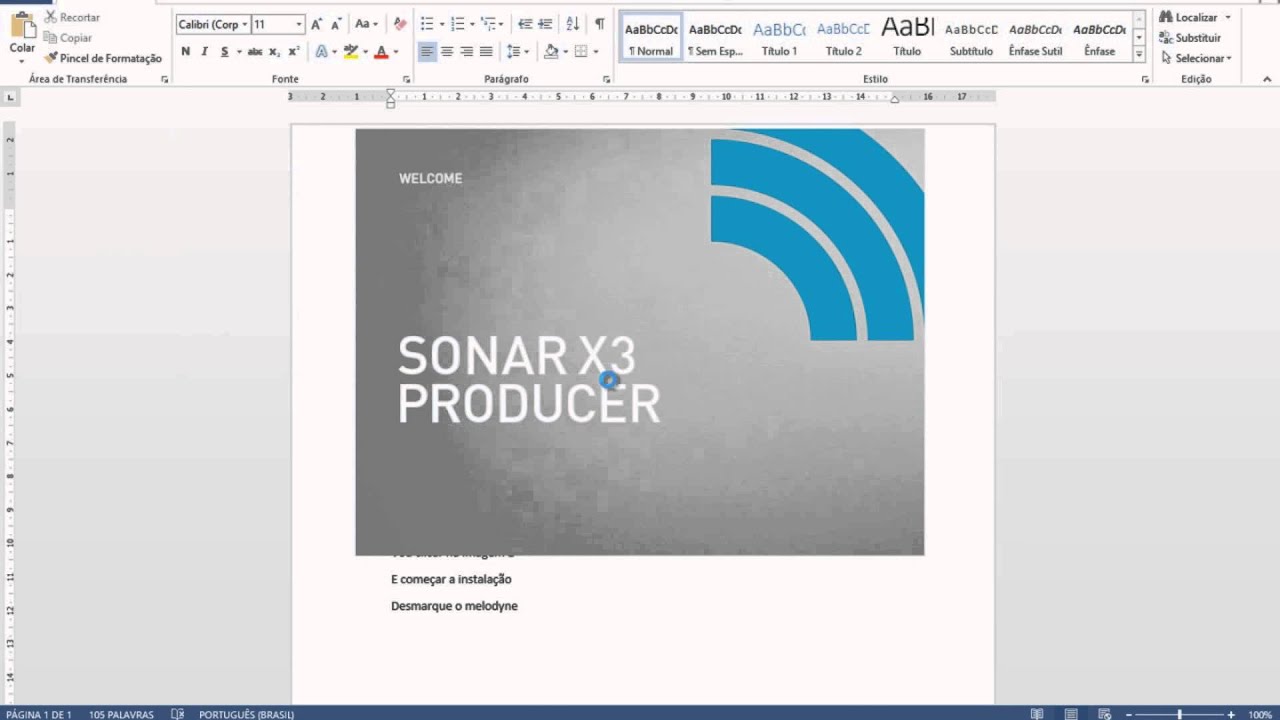Open Parágrafo dialog launcher
This screenshot has height=720, width=1280.
click(607, 79)
